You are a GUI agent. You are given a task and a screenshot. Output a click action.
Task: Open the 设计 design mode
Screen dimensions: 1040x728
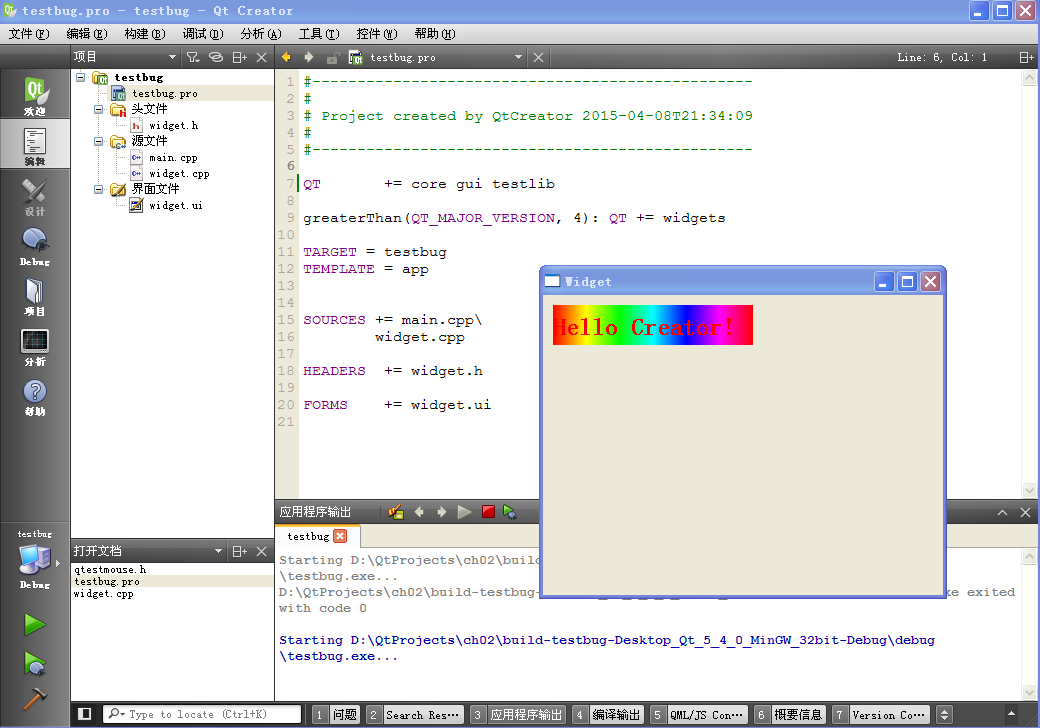[34, 196]
